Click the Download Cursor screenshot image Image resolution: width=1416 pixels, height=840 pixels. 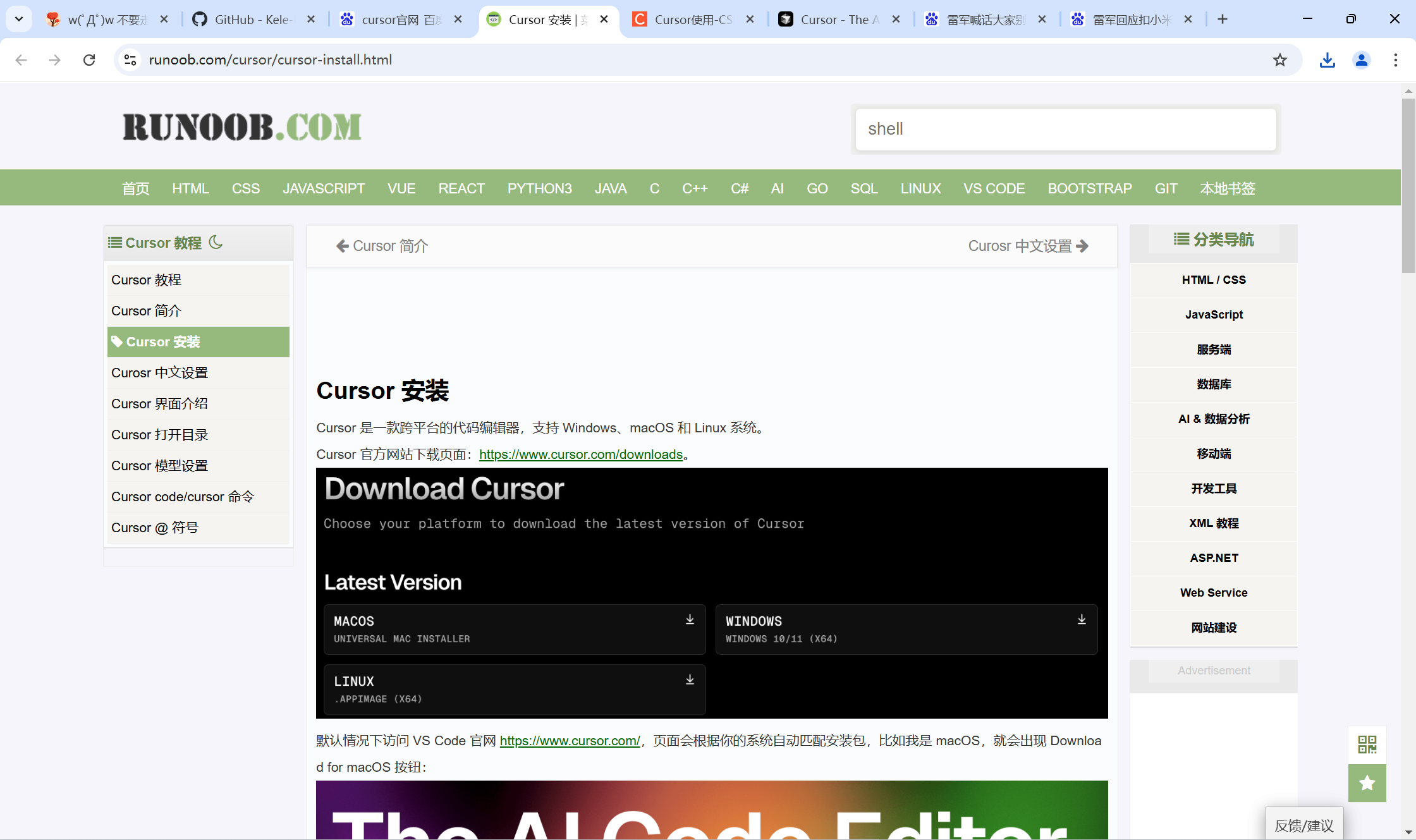tap(712, 593)
